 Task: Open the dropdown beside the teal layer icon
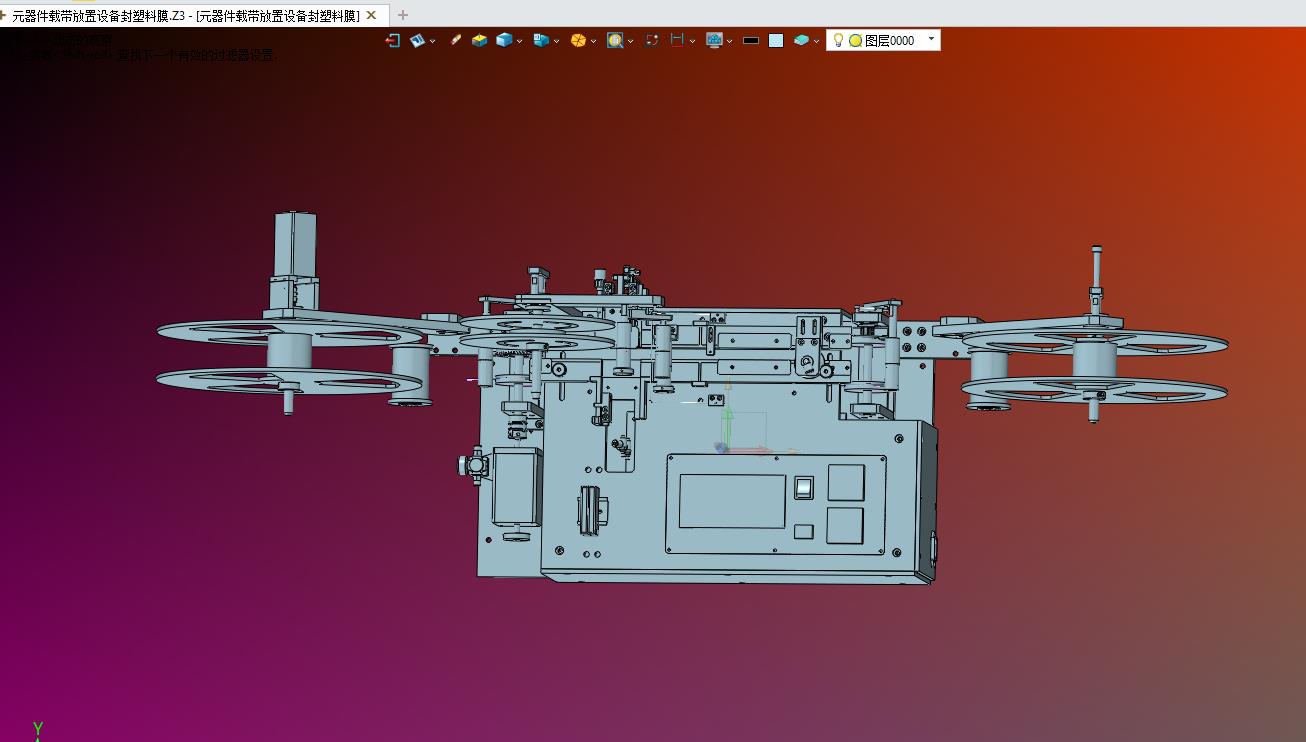816,41
